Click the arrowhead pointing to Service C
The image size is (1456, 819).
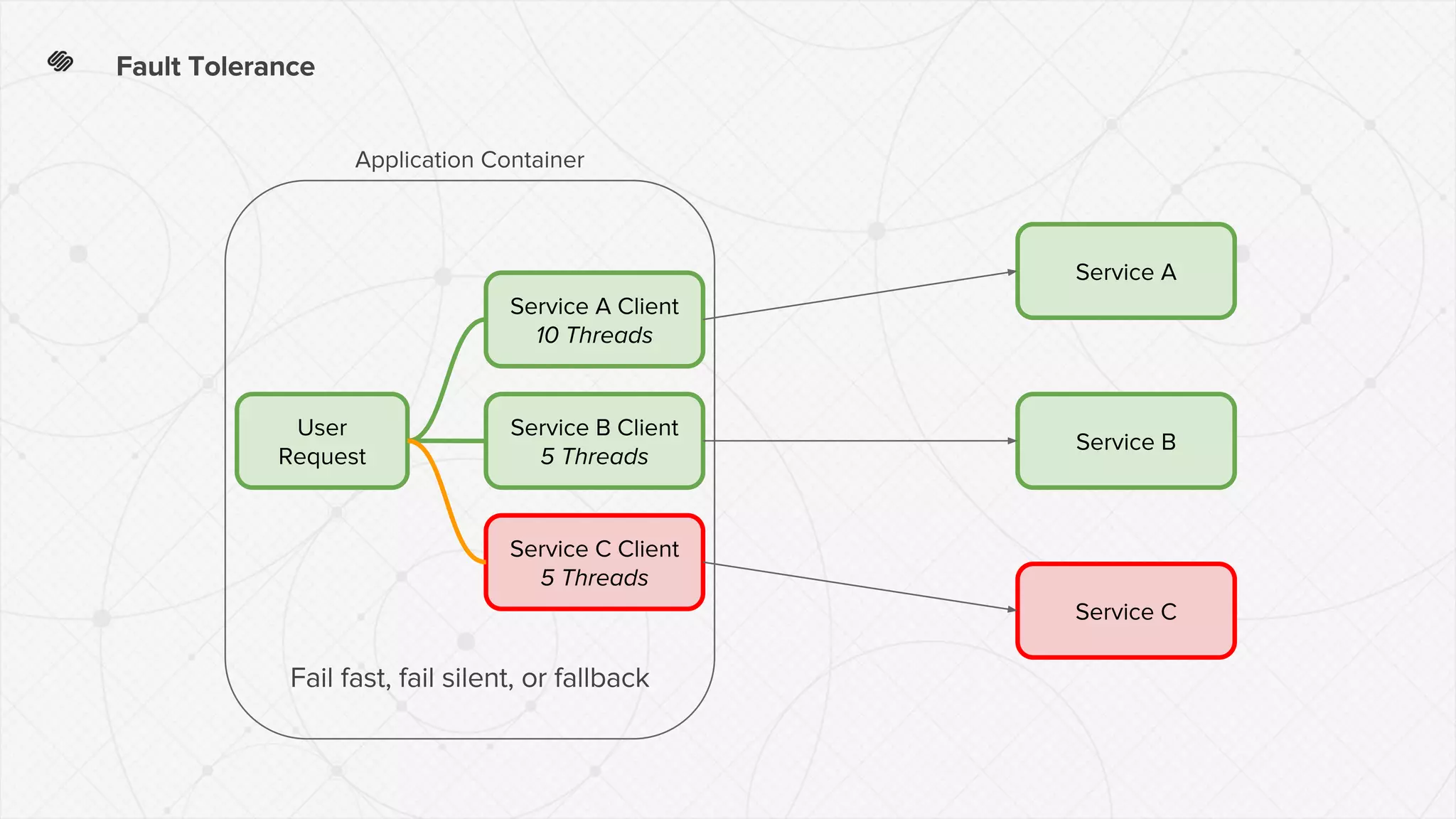[1012, 609]
